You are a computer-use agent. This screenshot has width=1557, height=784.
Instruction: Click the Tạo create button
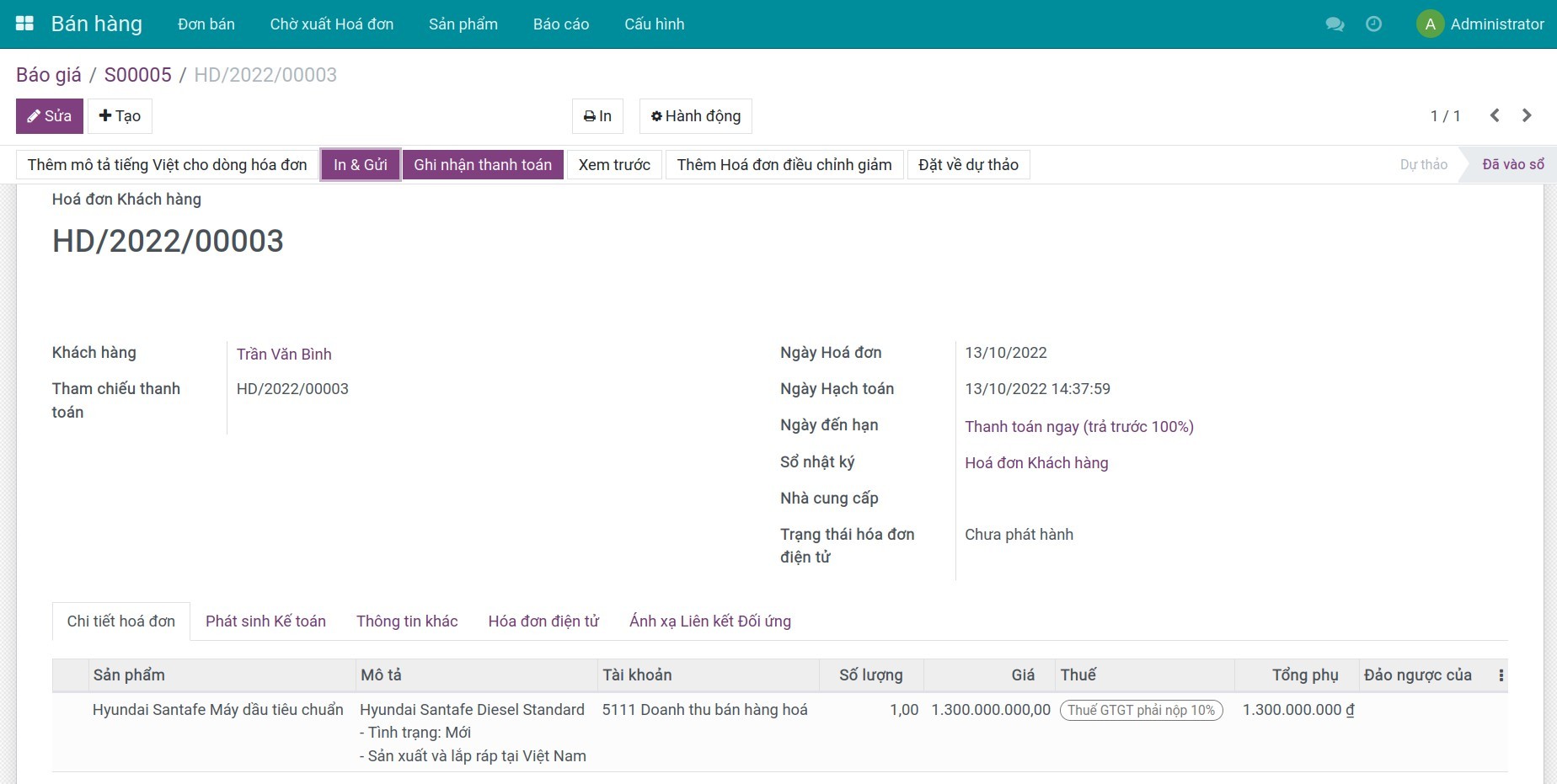coord(120,116)
